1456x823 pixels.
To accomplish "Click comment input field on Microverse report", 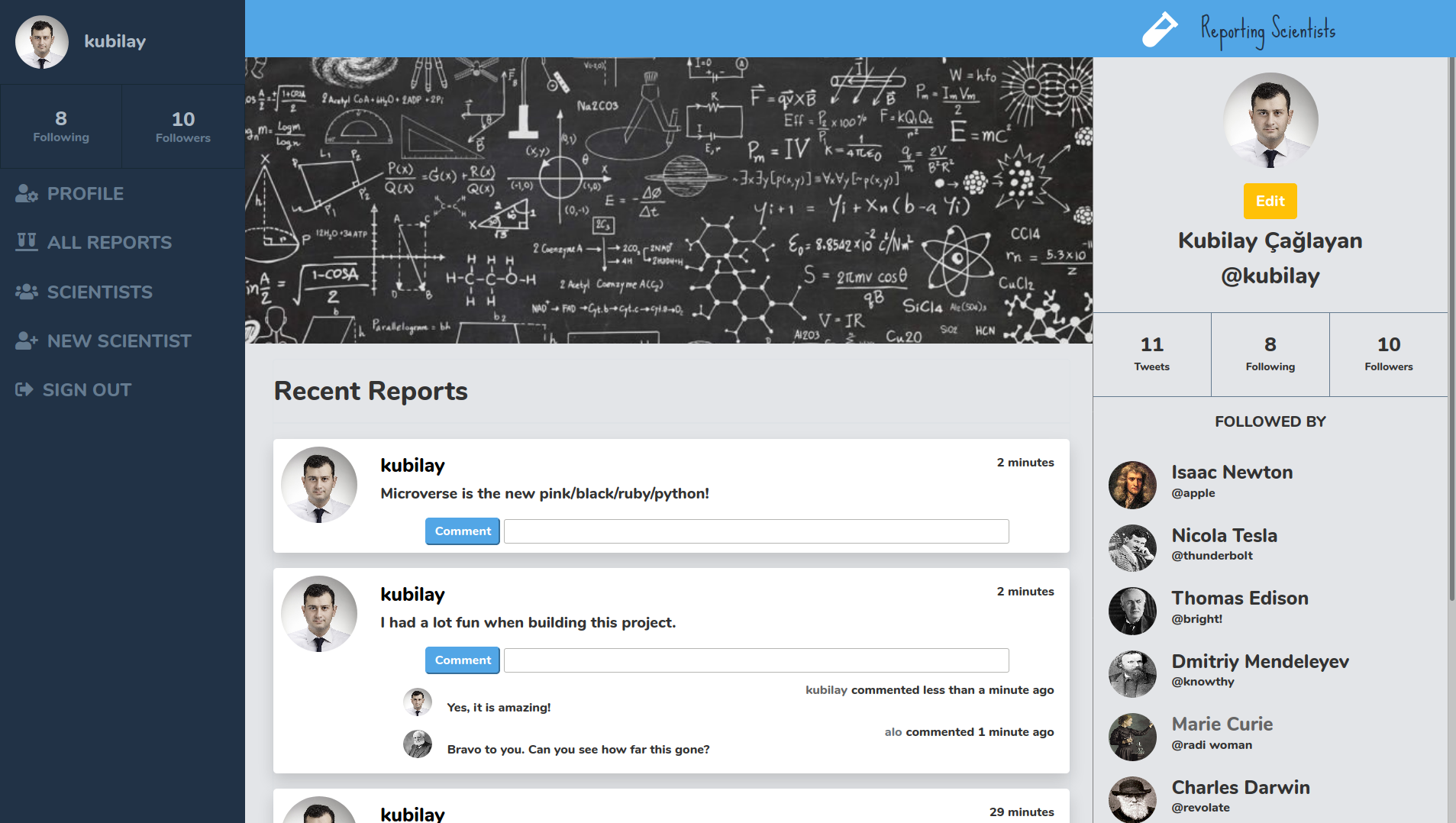I will coord(757,531).
